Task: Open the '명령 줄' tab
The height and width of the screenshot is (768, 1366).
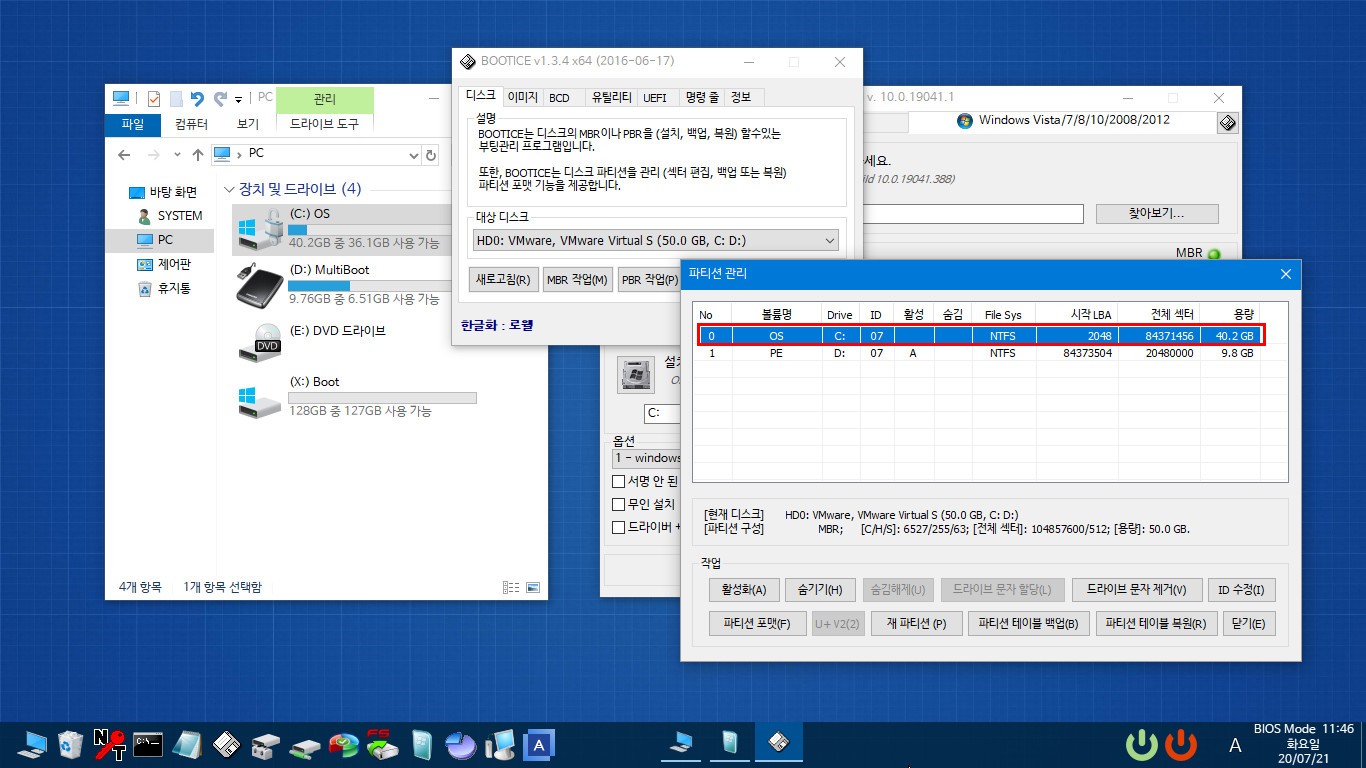Action: [x=701, y=97]
